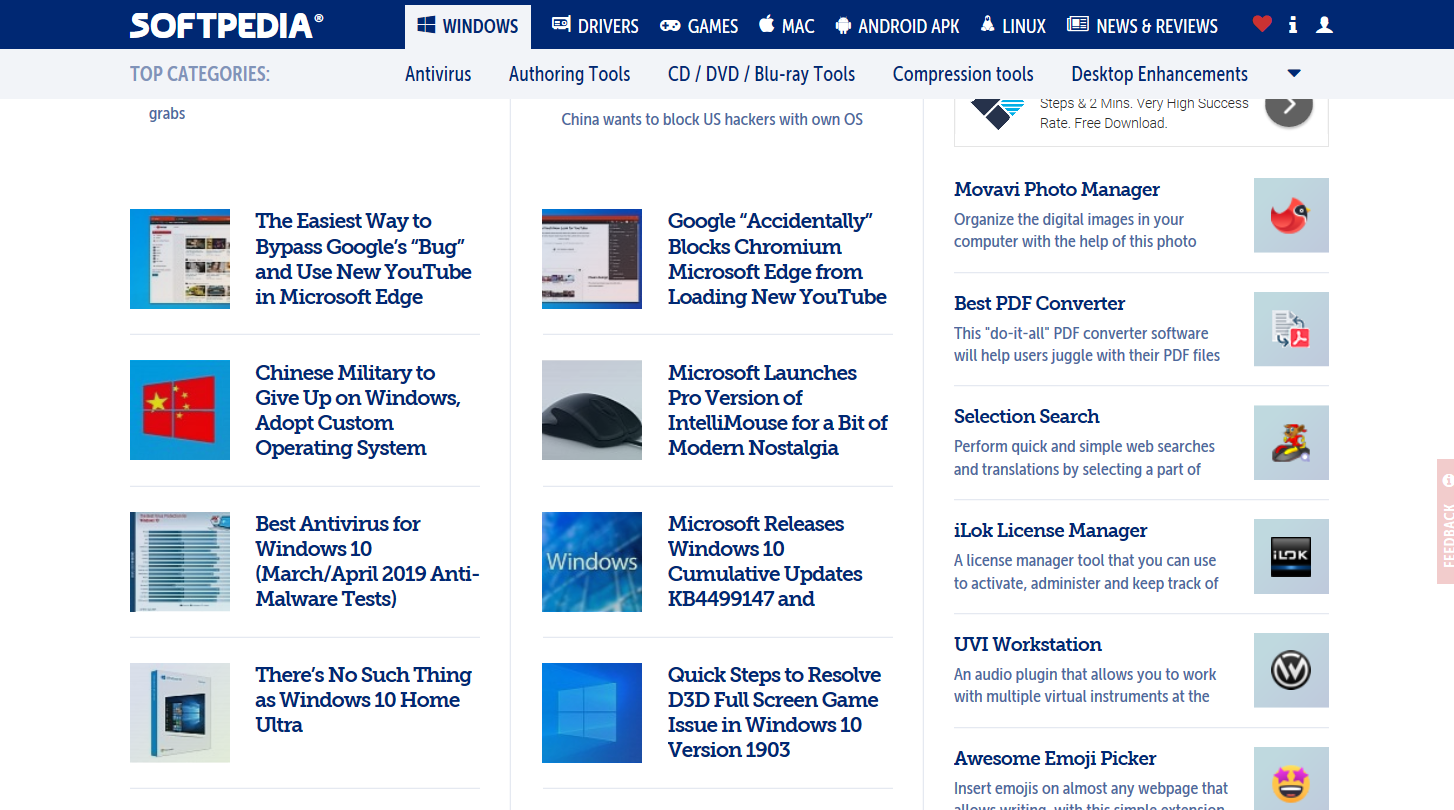
Task: Switch to the Games tab
Action: (699, 26)
